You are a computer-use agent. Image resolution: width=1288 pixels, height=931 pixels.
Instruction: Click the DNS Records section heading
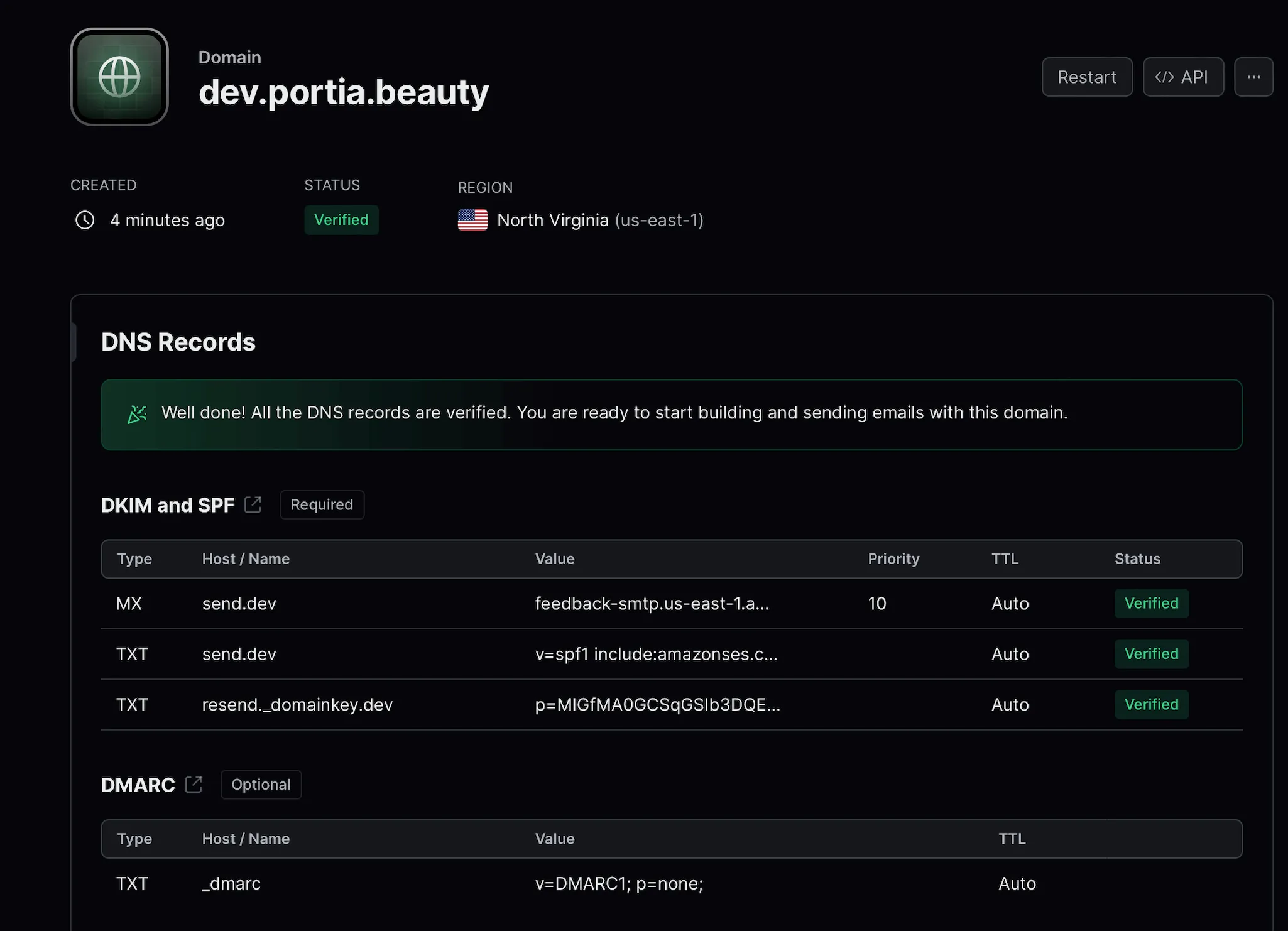178,342
